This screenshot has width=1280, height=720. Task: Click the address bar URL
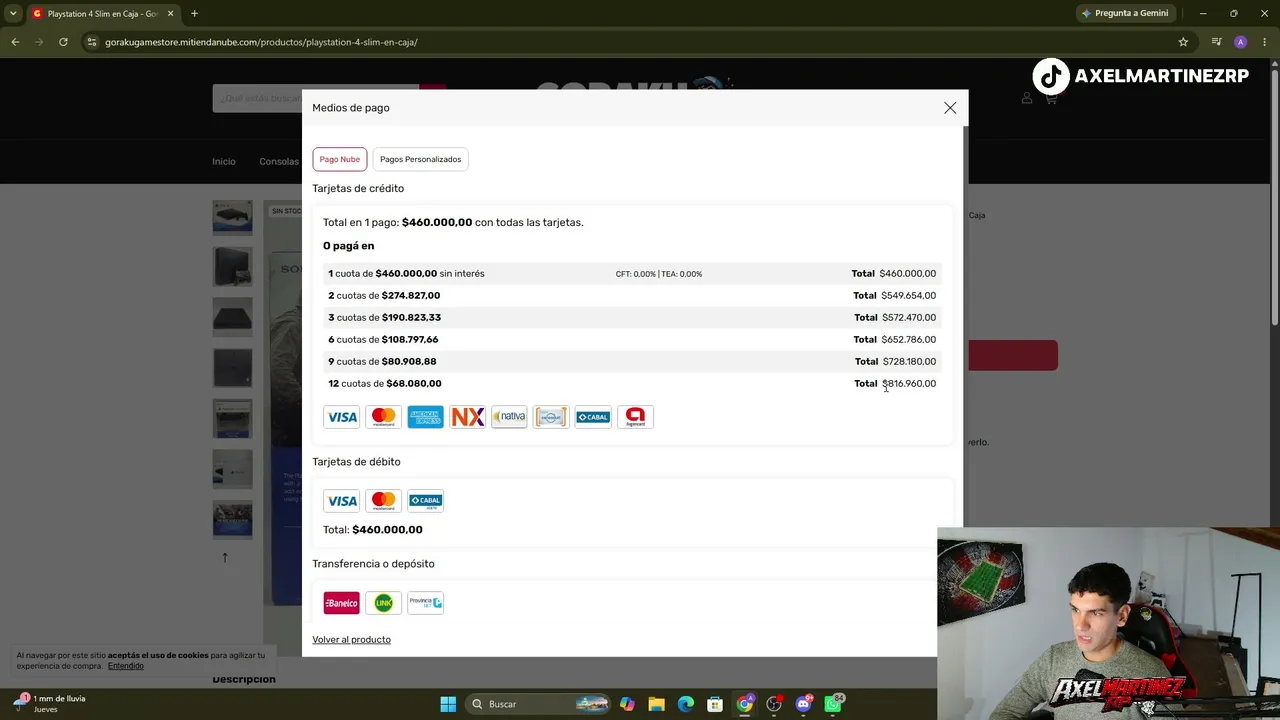point(261,42)
